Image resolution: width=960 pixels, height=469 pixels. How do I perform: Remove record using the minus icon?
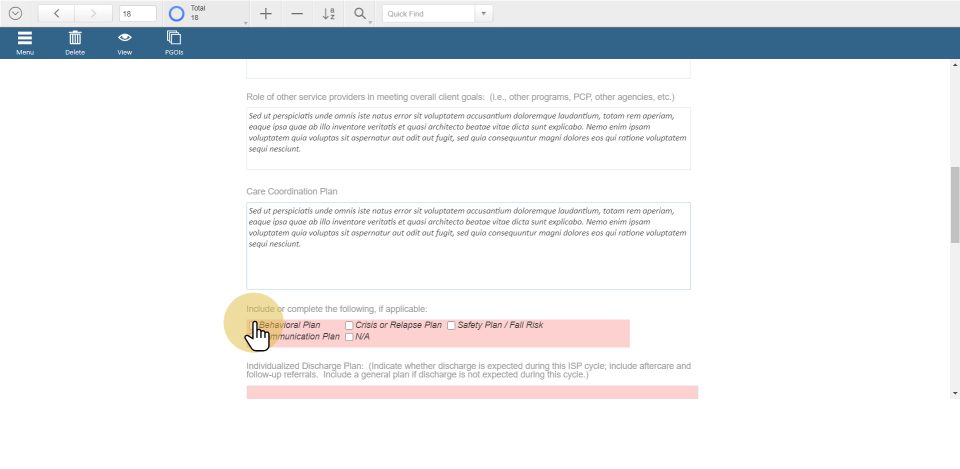pyautogui.click(x=297, y=14)
